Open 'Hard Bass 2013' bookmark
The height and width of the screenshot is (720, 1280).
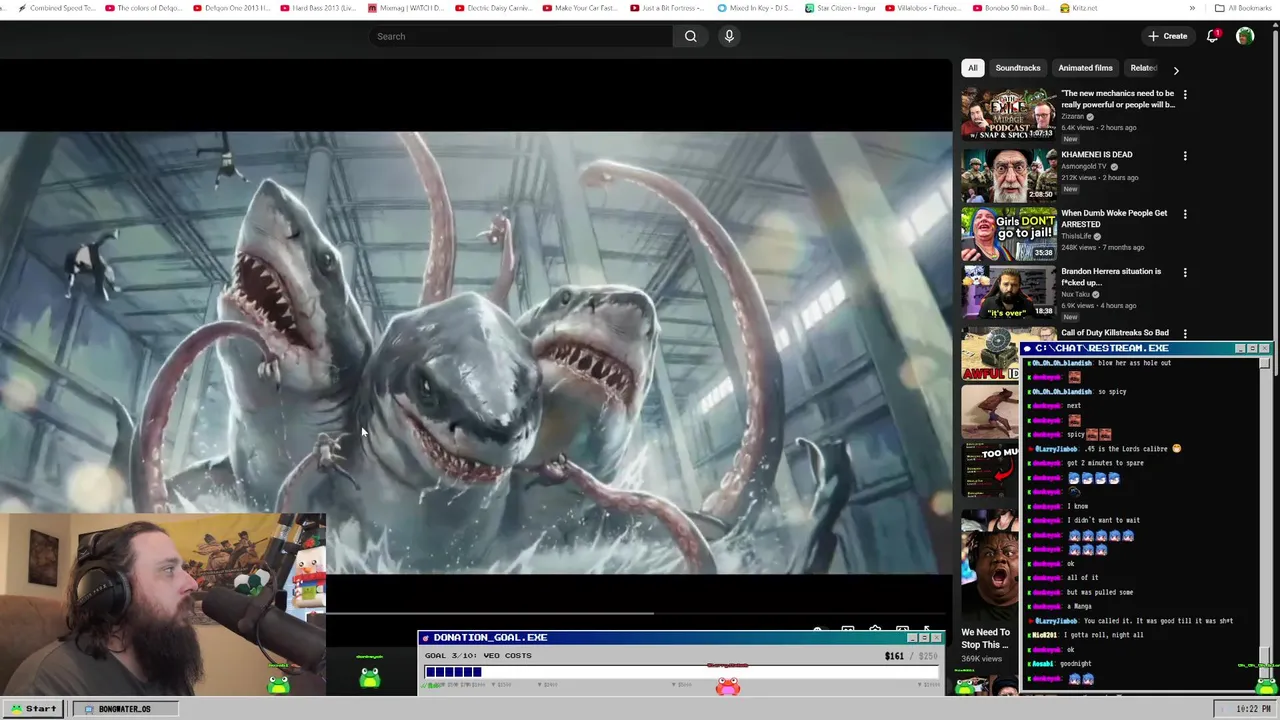[x=318, y=8]
